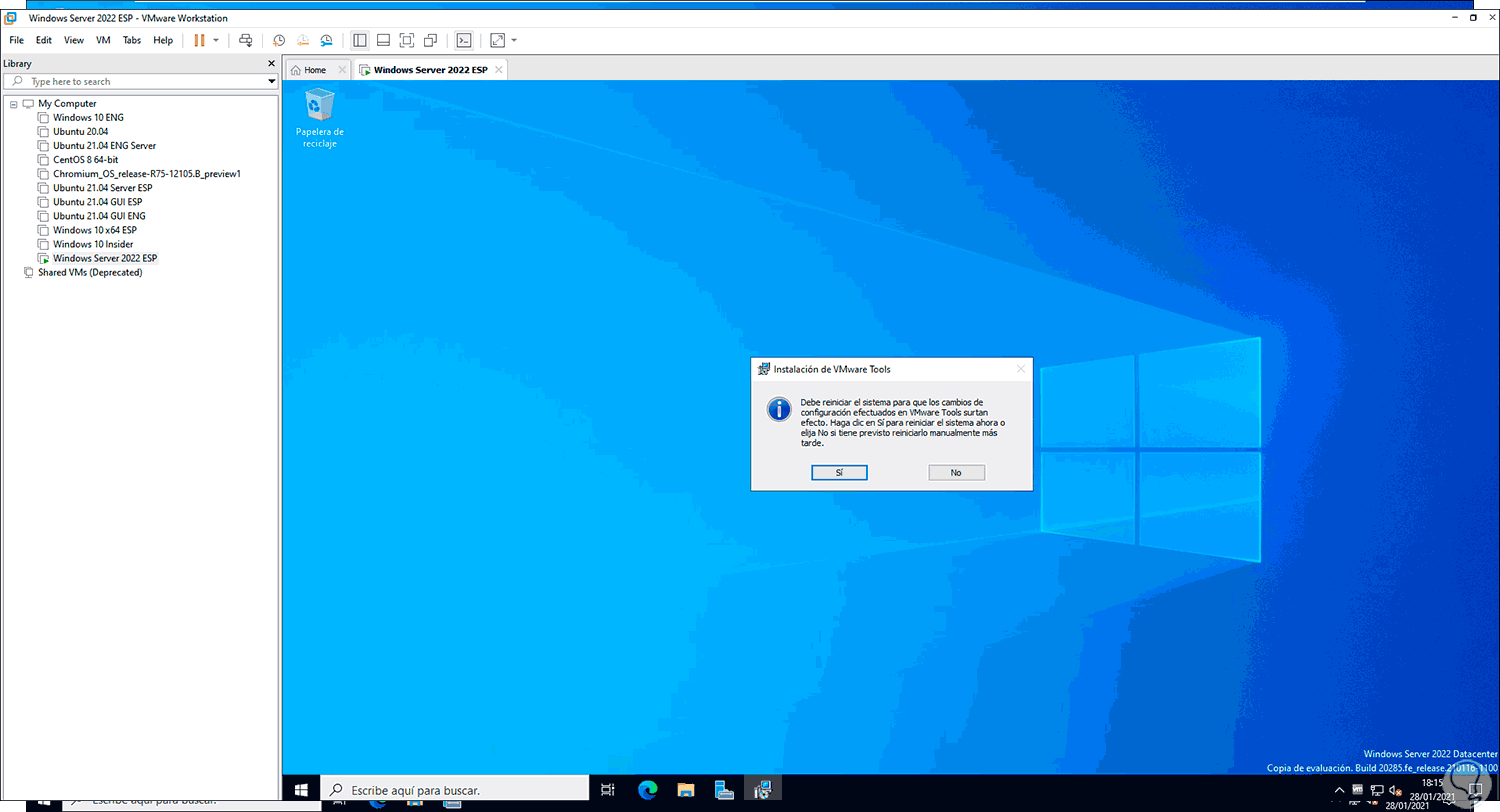Select Ubuntu 21.04 GUI ESP in library
The height and width of the screenshot is (812, 1500).
click(97, 202)
